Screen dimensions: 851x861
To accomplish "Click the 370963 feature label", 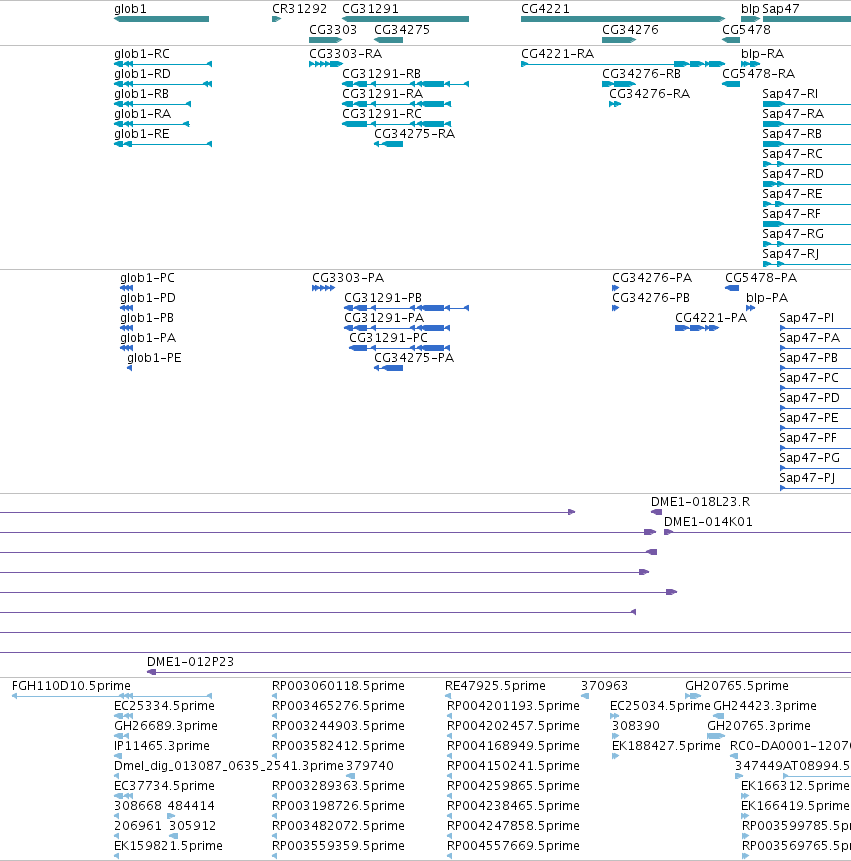I will (x=604, y=686).
